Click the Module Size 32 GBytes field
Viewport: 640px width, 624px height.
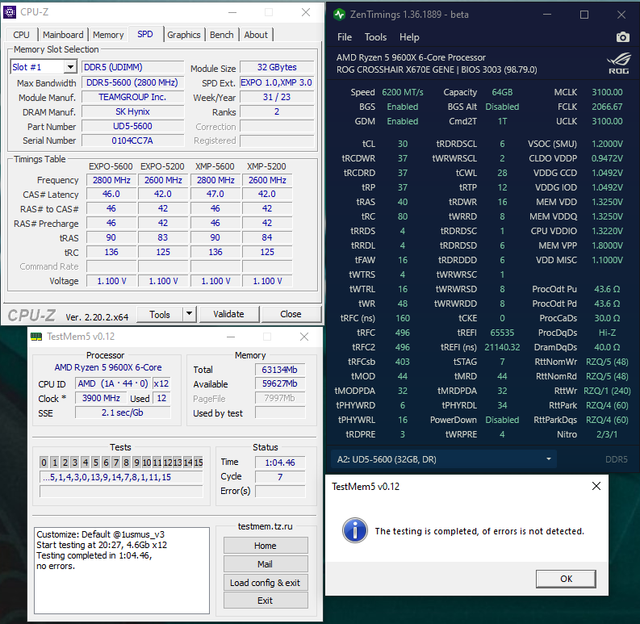(x=277, y=67)
